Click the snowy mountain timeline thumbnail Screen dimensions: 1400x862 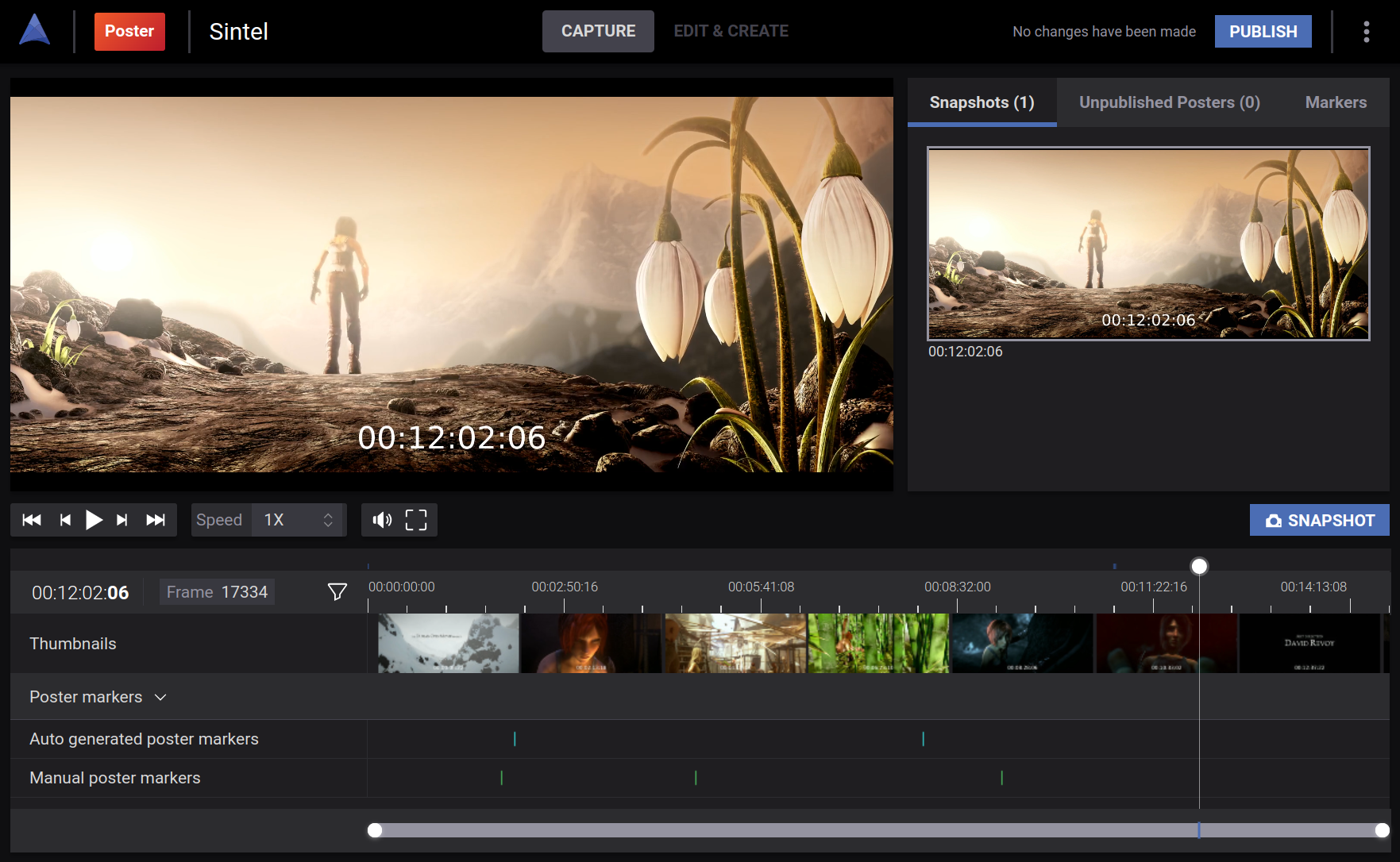pyautogui.click(x=449, y=644)
